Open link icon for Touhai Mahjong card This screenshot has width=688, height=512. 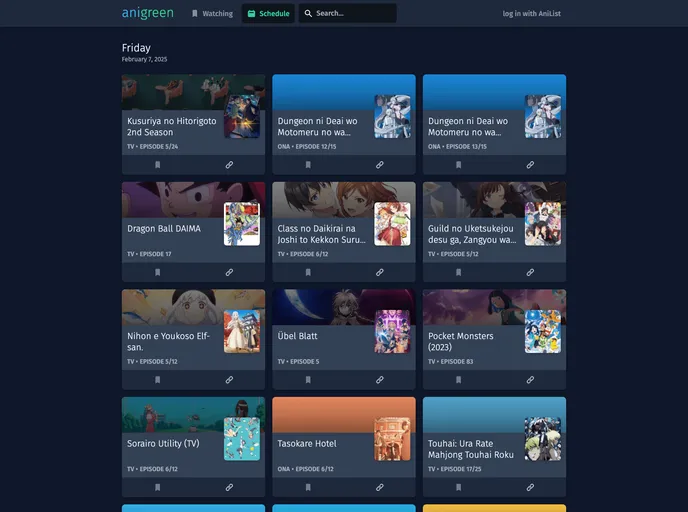pos(530,487)
